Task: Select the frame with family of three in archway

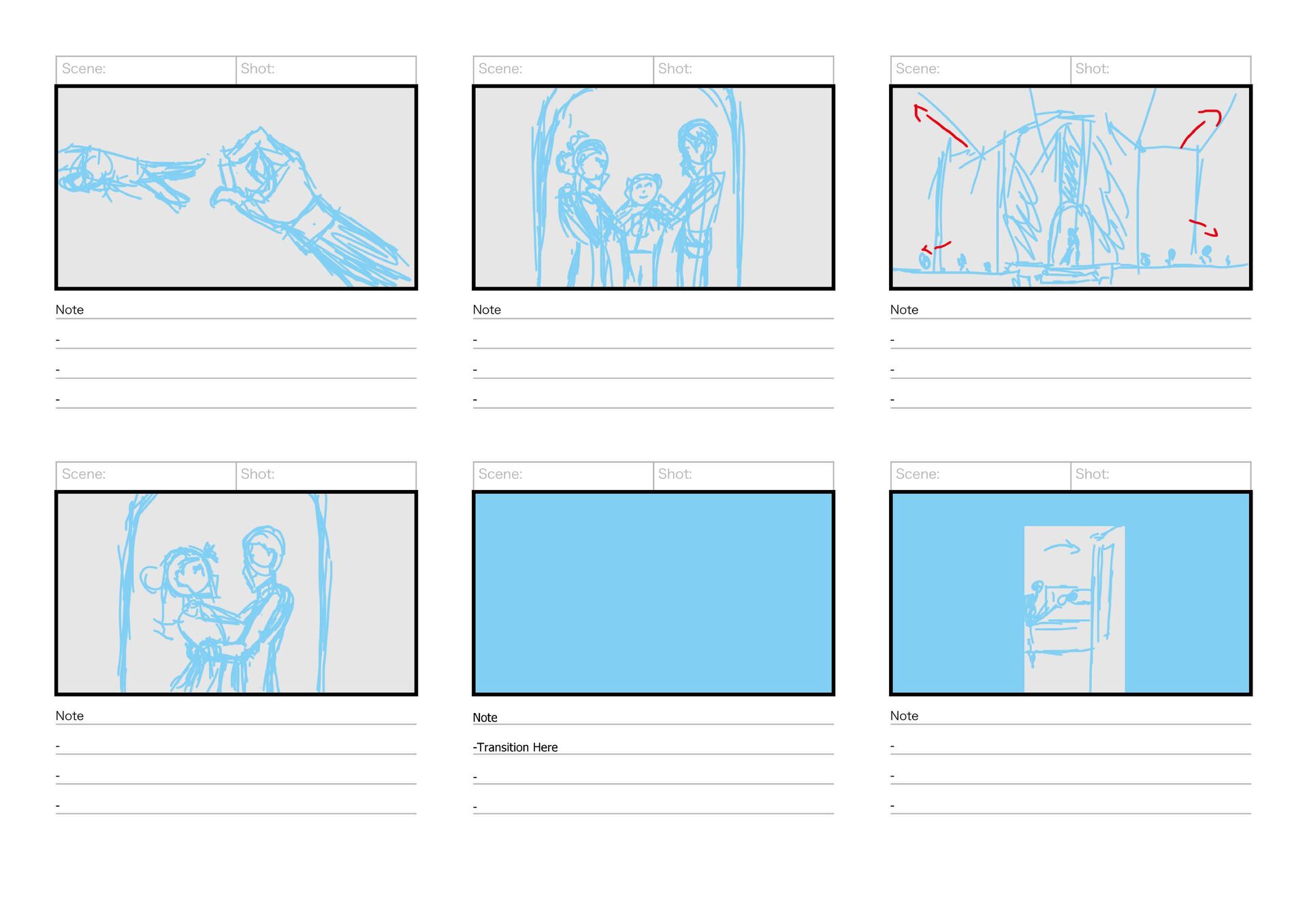Action: tap(653, 187)
